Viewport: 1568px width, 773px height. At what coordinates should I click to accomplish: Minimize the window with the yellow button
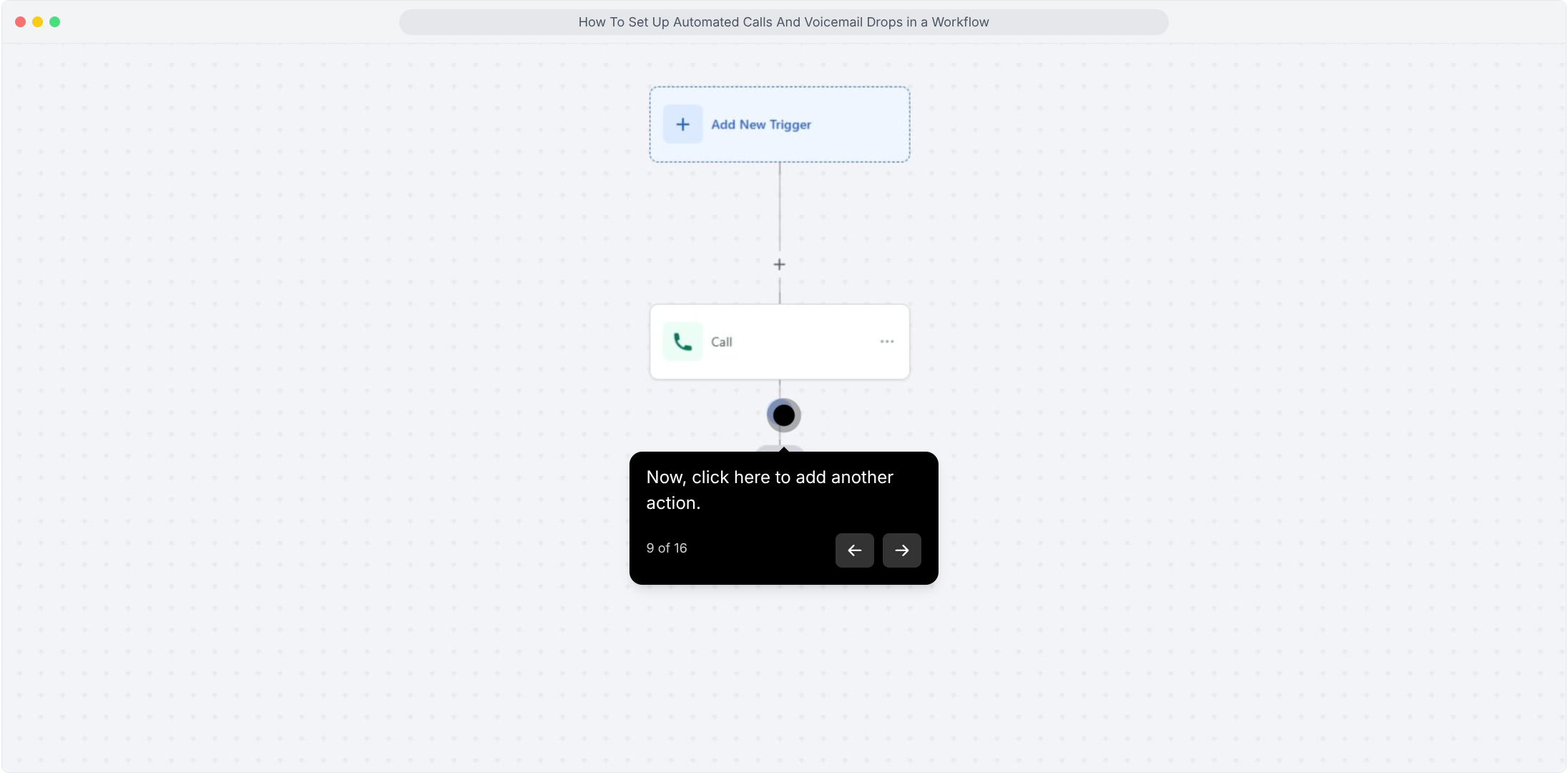[38, 22]
